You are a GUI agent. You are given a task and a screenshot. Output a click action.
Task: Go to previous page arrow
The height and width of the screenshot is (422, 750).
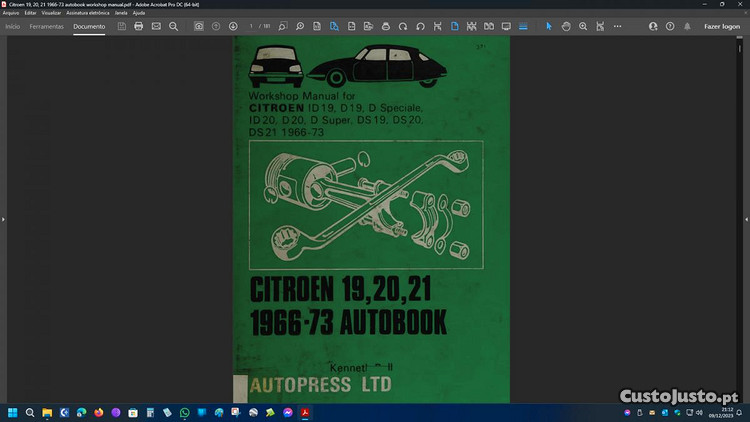216,26
